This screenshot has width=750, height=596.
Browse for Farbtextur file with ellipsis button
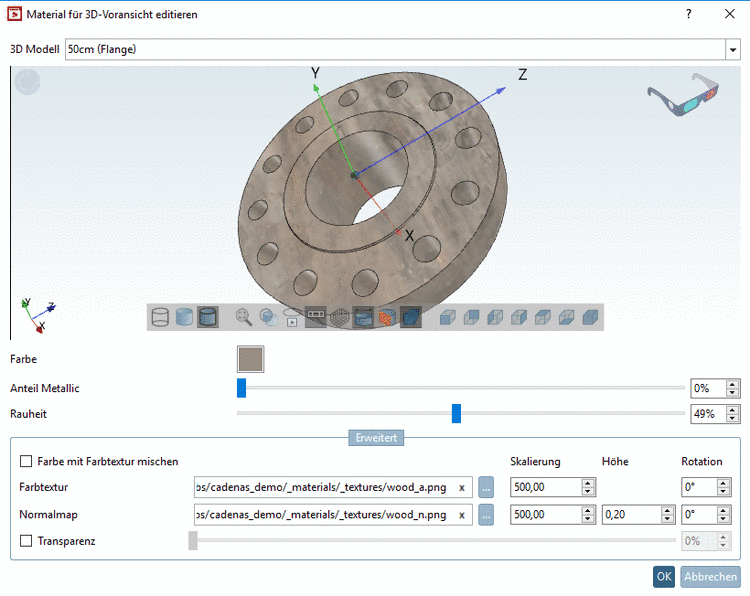(486, 488)
